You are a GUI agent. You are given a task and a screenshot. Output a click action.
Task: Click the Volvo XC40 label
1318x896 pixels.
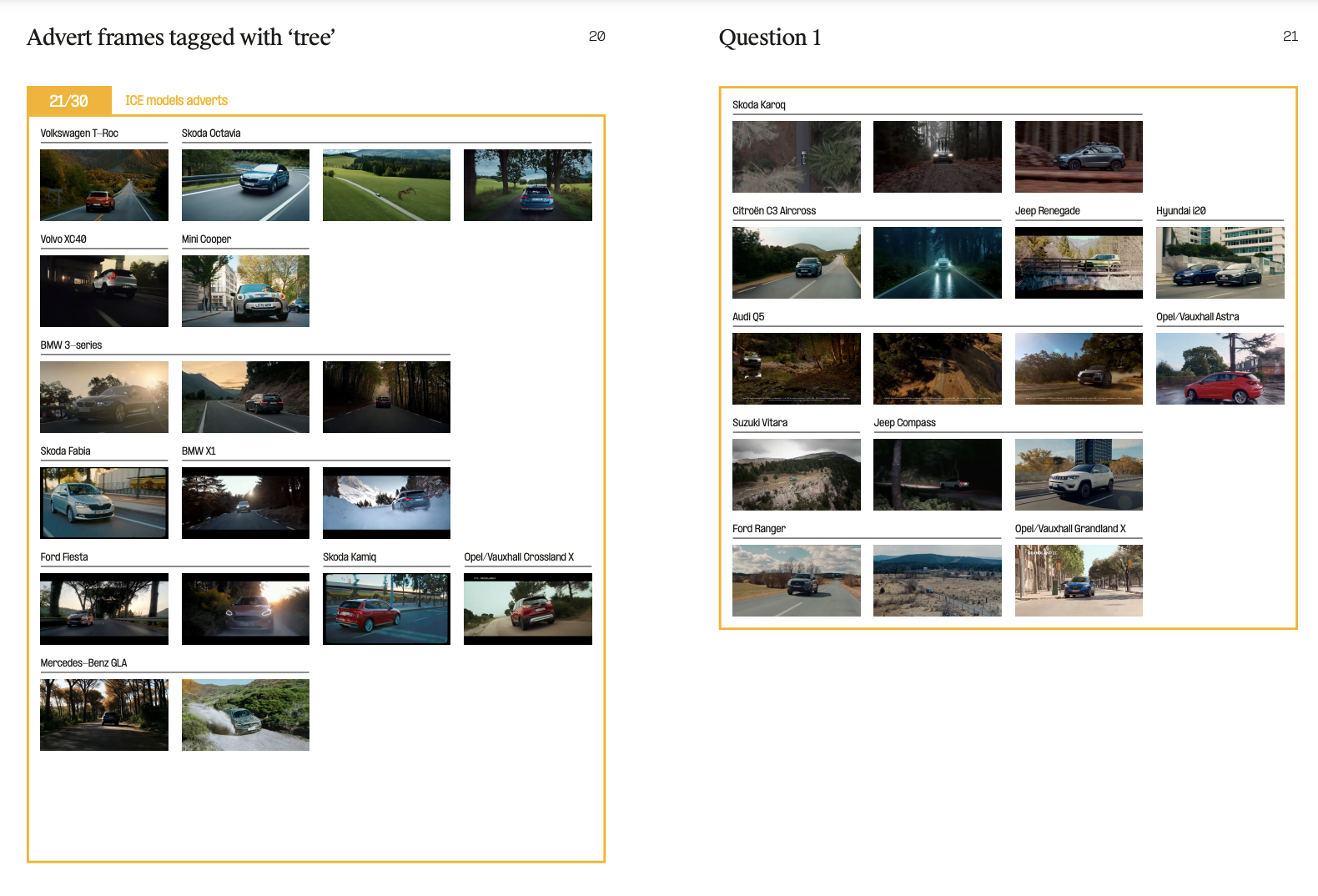(63, 239)
